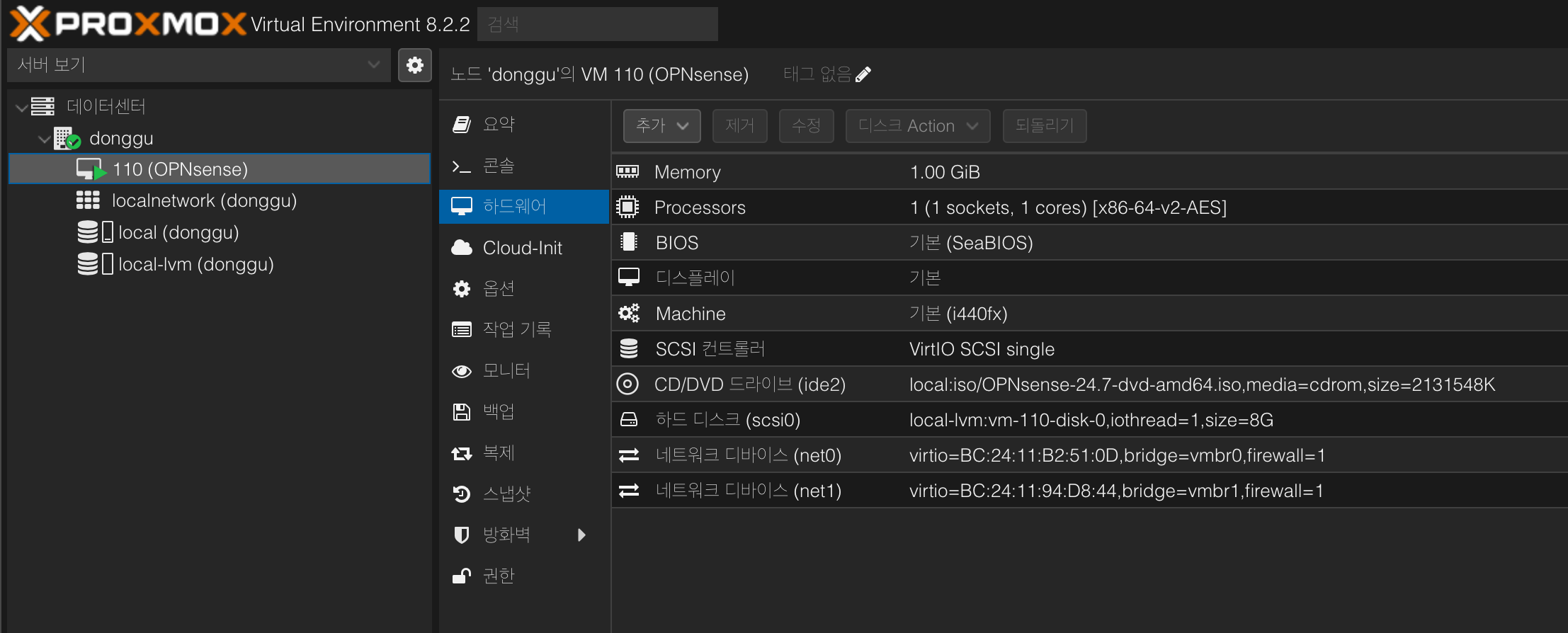This screenshot has width=1568, height=633.
Task: Click the localnetwork grid icon
Action: coord(88,200)
